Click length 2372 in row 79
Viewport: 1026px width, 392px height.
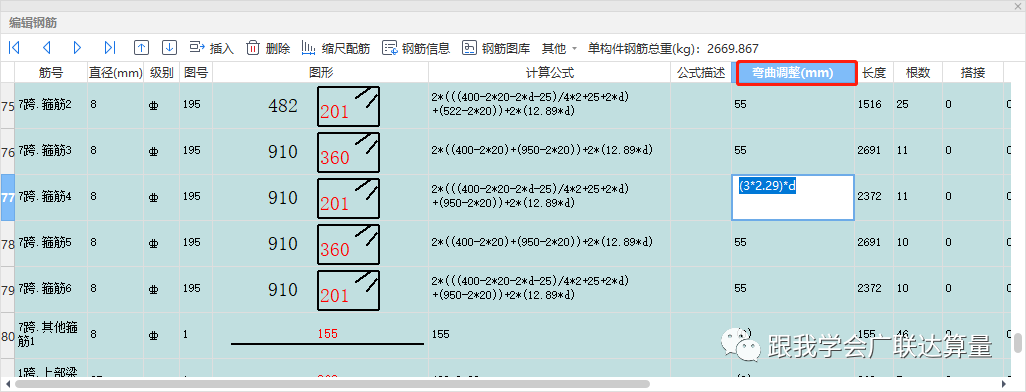(x=869, y=288)
